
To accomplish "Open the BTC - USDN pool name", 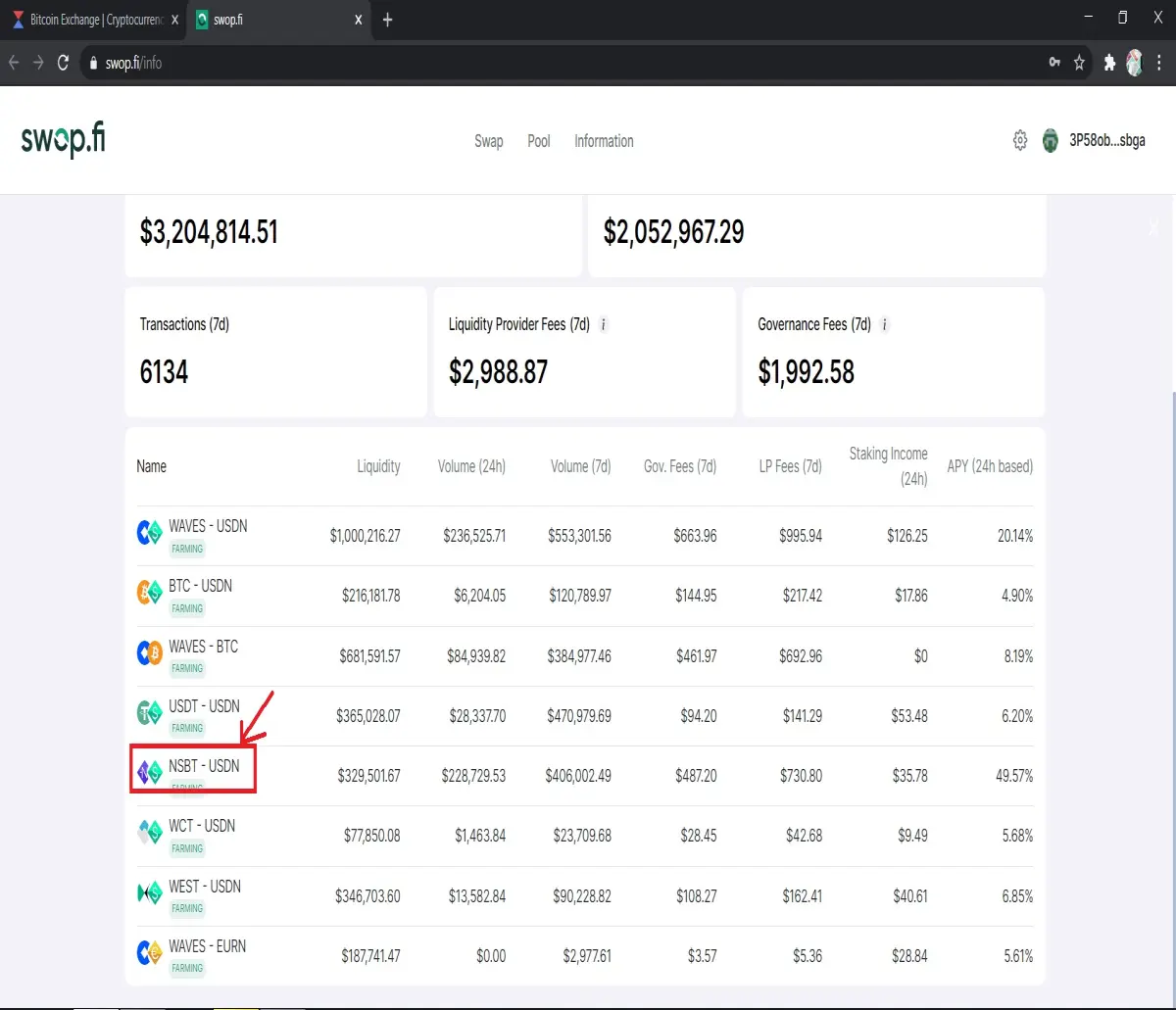I will tap(200, 586).
